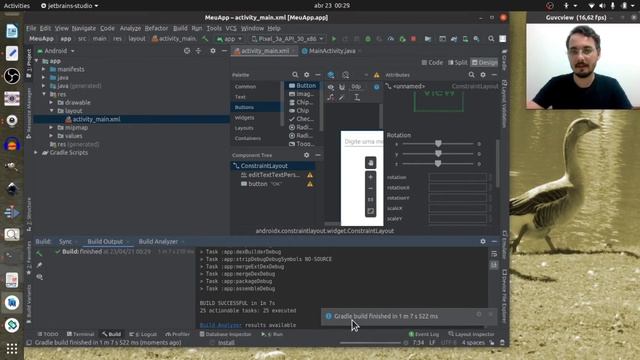
Task: Zoom out with minus on design surface
Action: tap(371, 189)
